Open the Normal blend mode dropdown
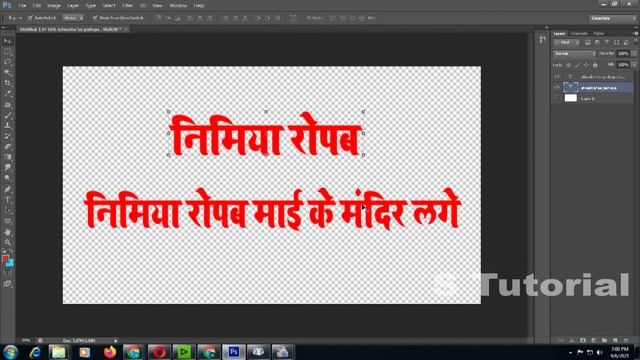Image resolution: width=640 pixels, height=360 pixels. click(574, 53)
